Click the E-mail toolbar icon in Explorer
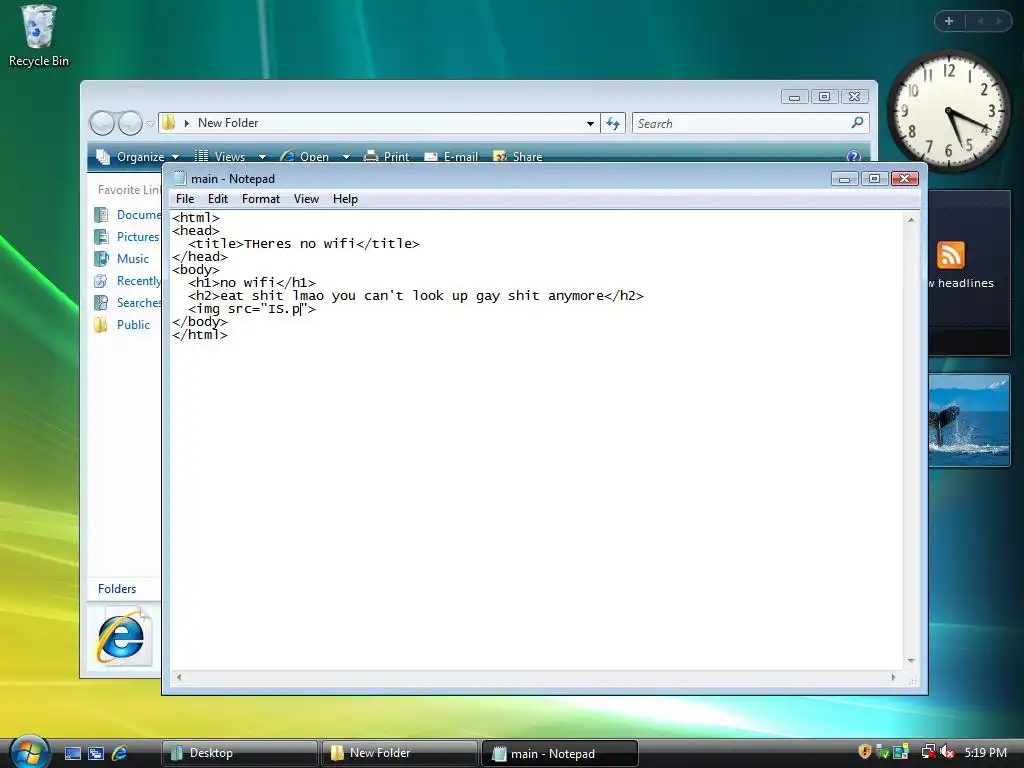The width and height of the screenshot is (1024, 768). coord(431,157)
